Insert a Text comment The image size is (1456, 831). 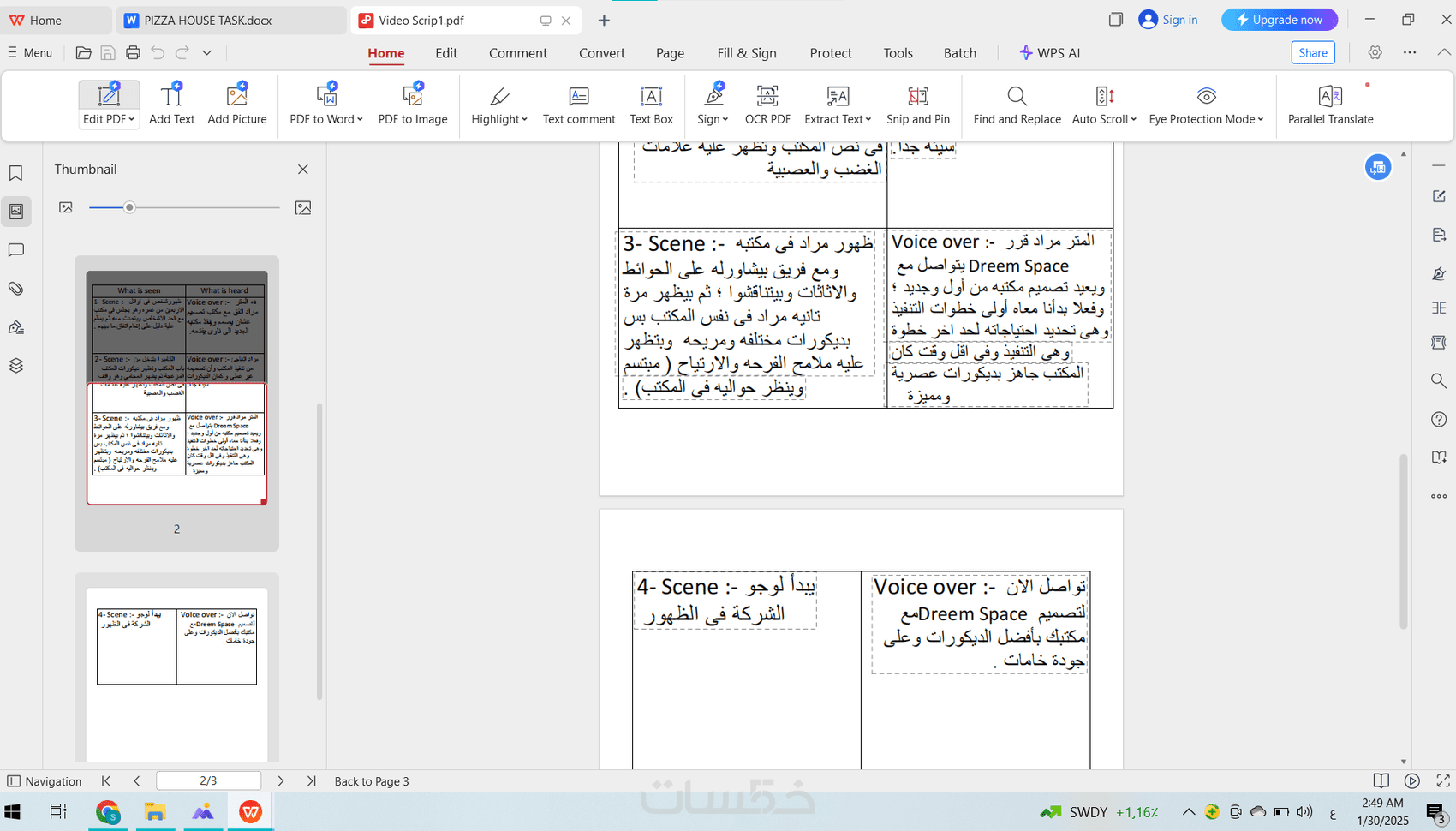[x=579, y=105]
